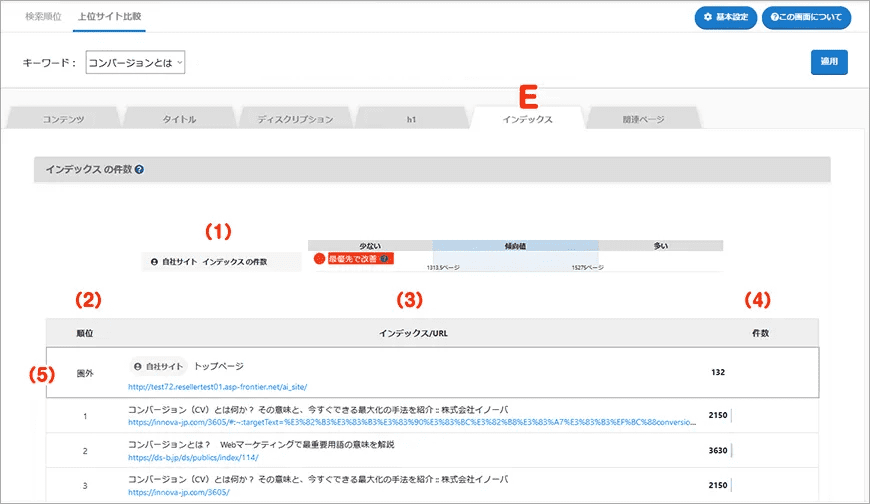870x504 pixels.
Task: Click the 自社サイト icon in index count legend
Action: pos(153,262)
